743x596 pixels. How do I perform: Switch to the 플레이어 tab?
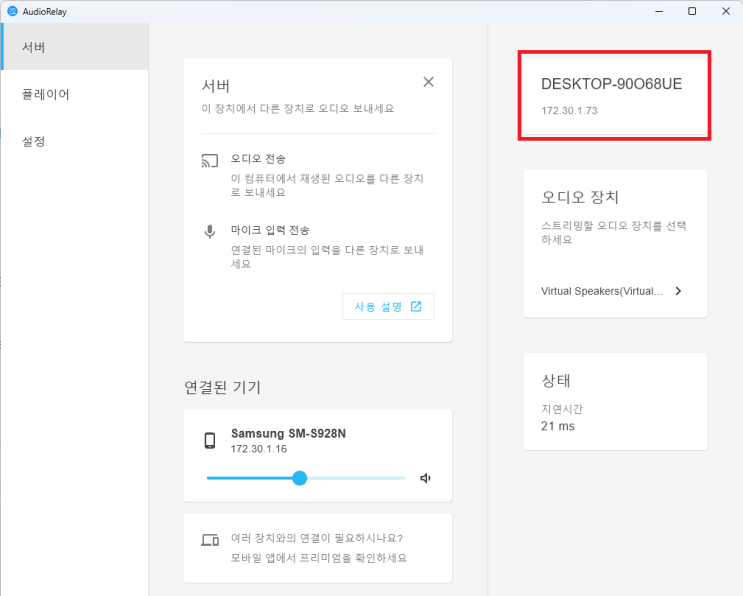tap(75, 94)
